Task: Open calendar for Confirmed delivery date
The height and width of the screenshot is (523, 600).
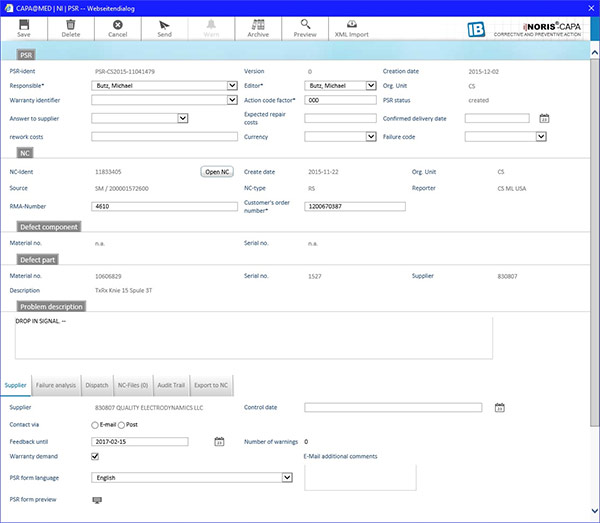Action: point(544,119)
